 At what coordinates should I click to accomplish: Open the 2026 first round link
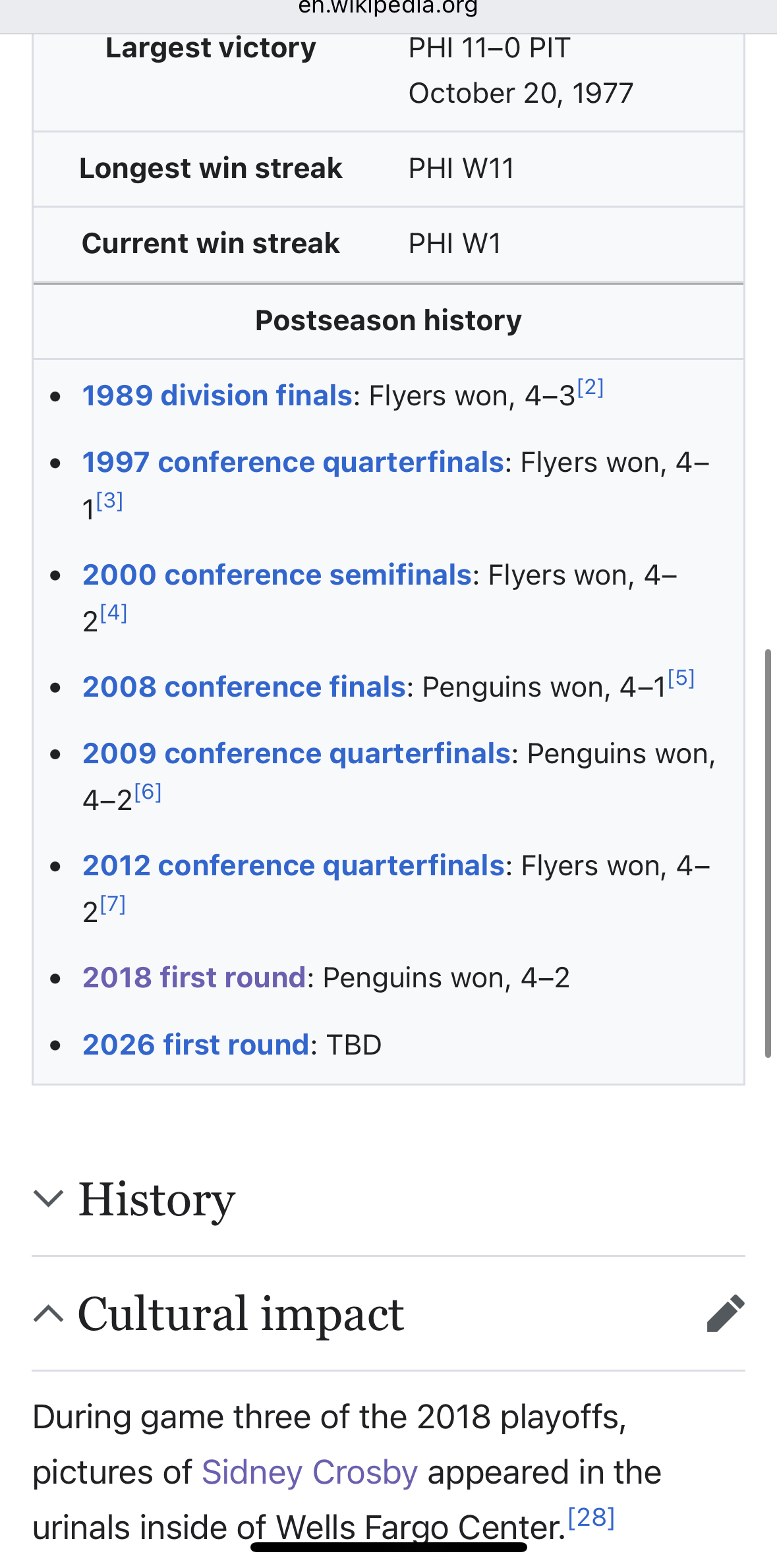[x=196, y=1045]
